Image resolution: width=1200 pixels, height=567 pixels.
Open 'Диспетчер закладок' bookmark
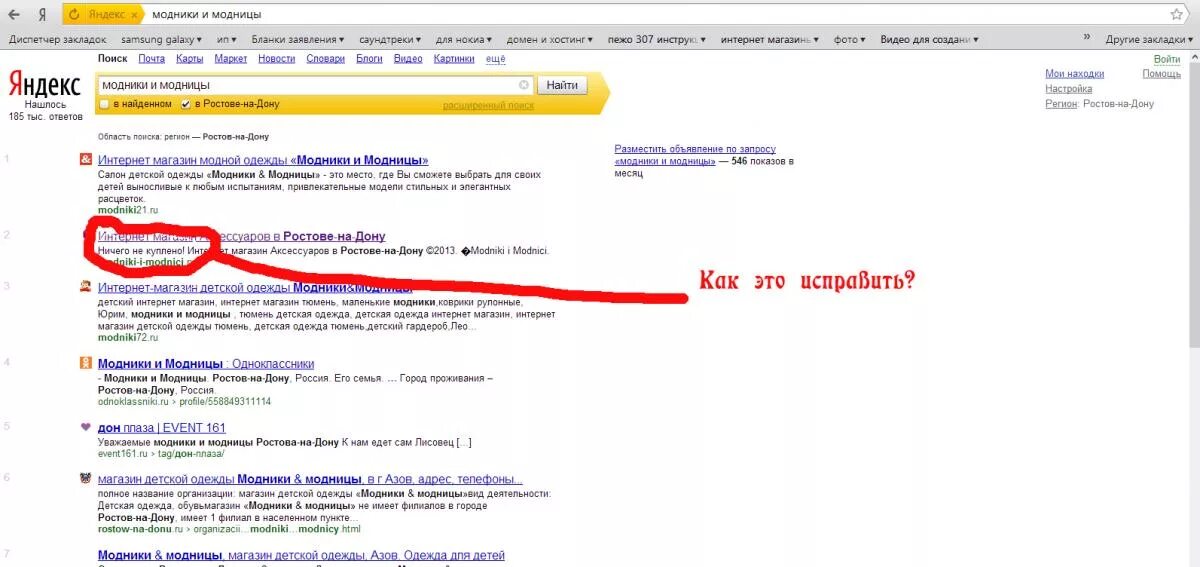(57, 40)
